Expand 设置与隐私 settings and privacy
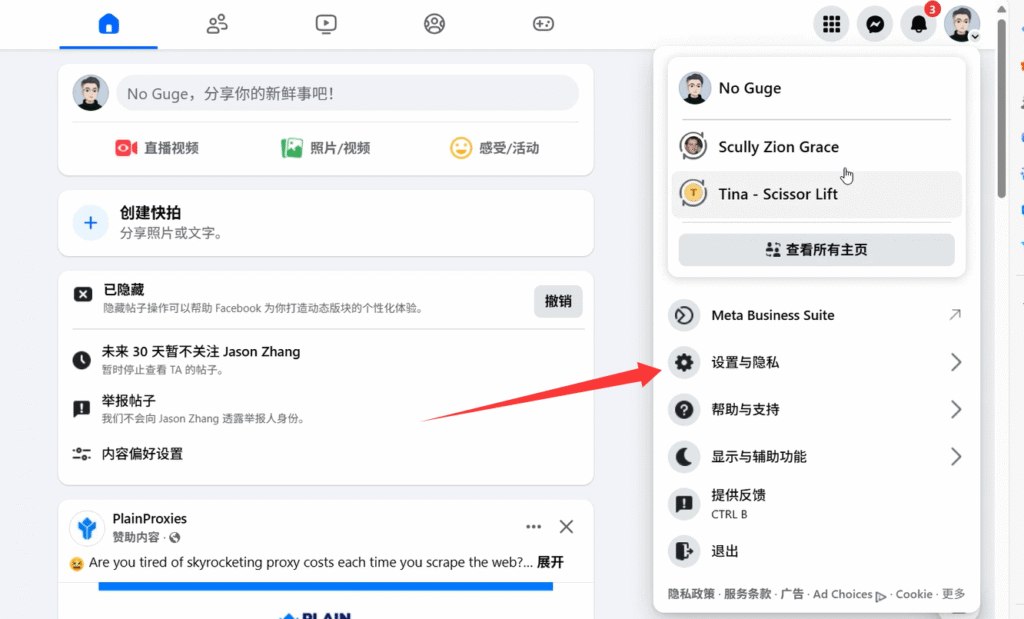The height and width of the screenshot is (619, 1024). [816, 362]
